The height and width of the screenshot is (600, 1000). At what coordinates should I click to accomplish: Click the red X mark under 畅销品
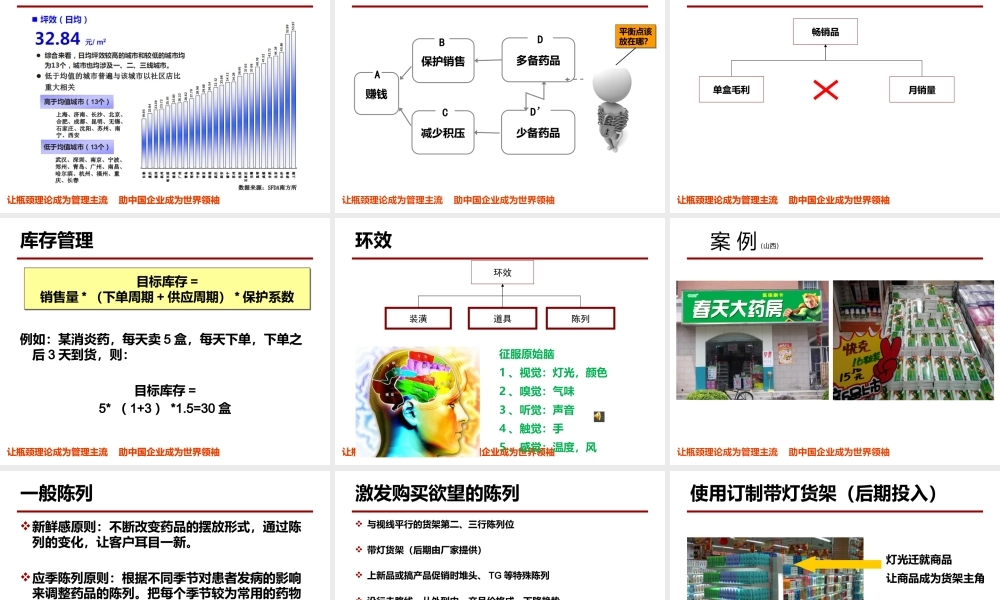pyautogui.click(x=825, y=90)
